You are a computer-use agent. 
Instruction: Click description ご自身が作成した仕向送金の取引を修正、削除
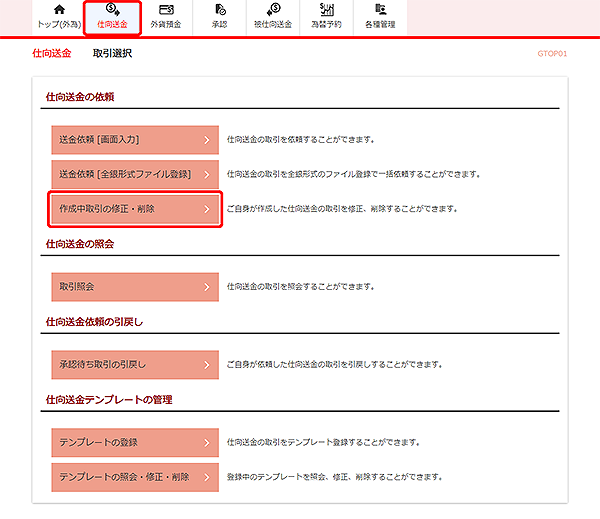(x=342, y=209)
